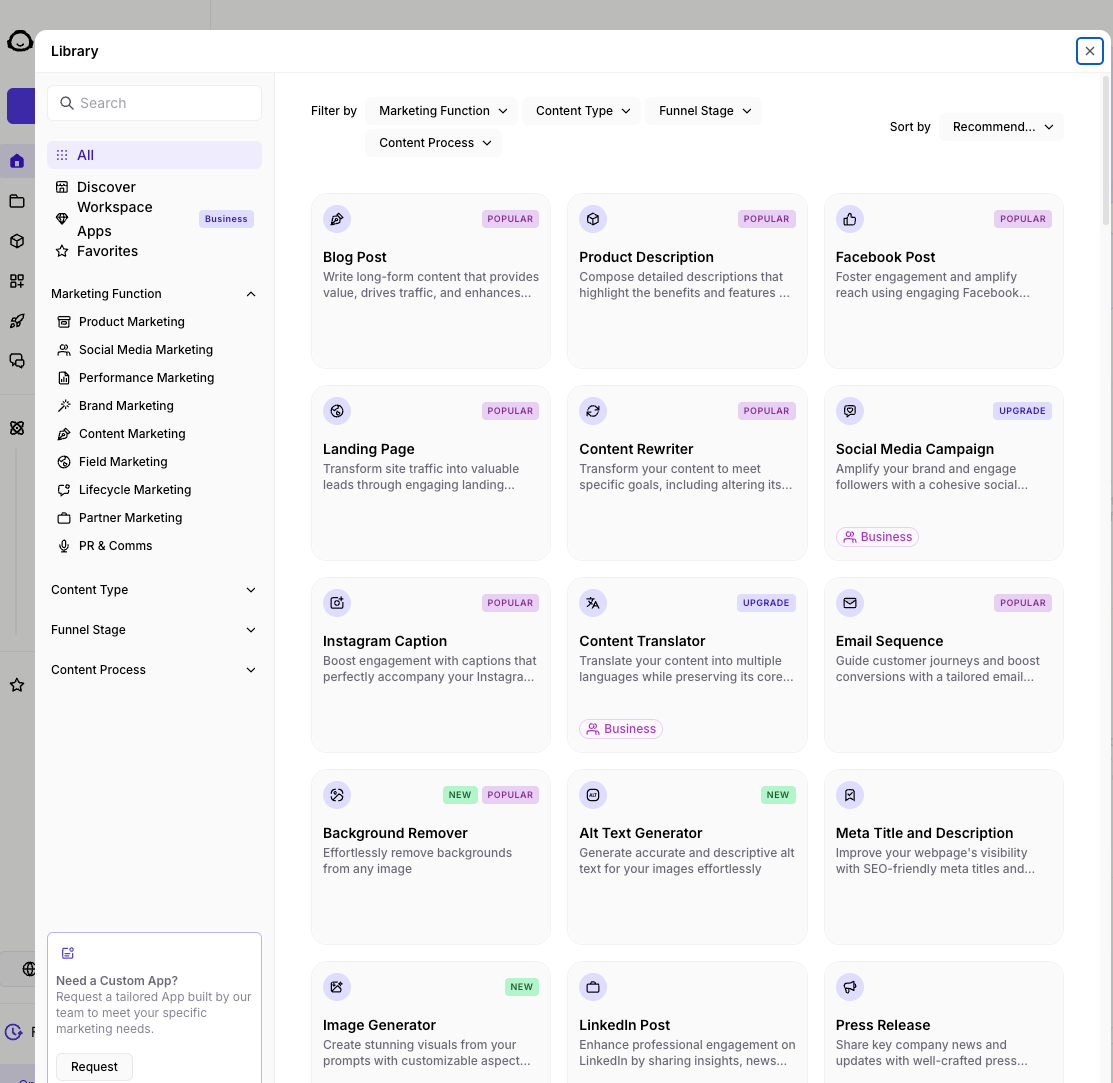Collapse the Marketing Function sidebar section
Screen dimensions: 1113x1083
[x=153, y=294]
